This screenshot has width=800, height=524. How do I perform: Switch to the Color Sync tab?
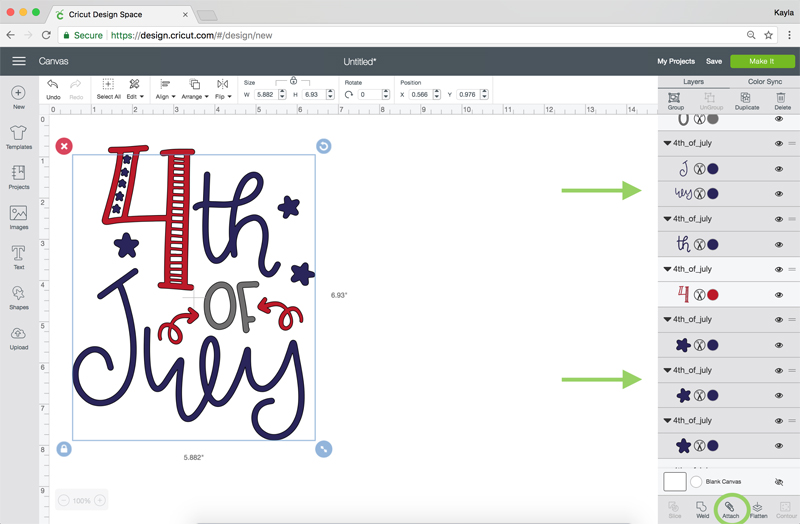[x=764, y=82]
